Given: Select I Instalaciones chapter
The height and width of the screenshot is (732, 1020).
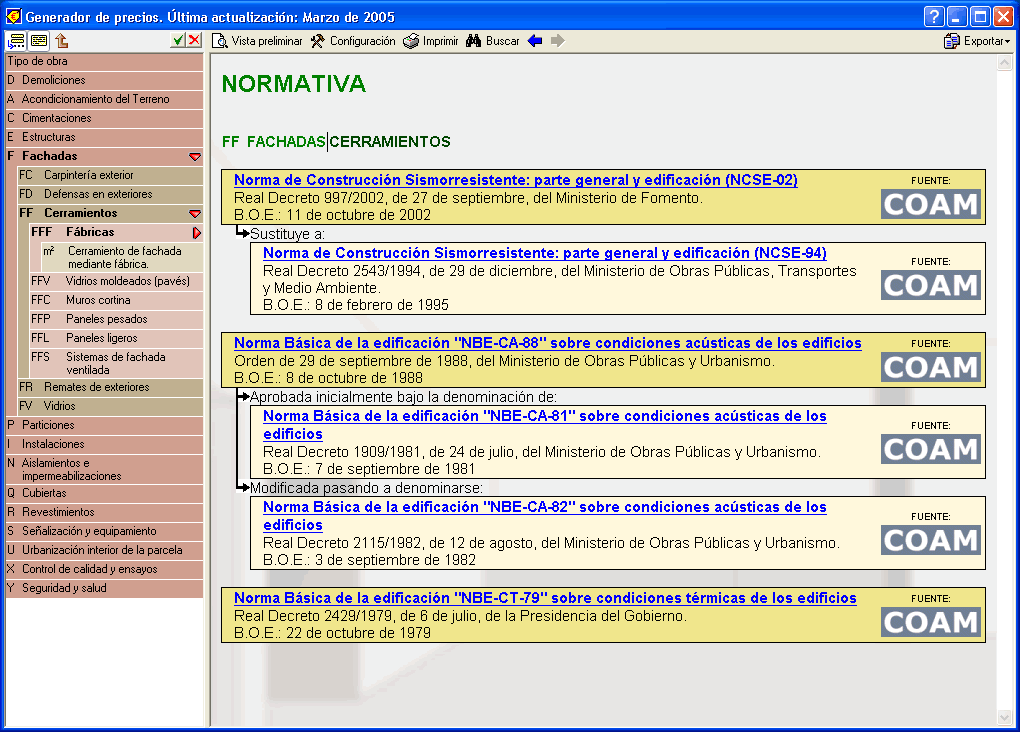Looking at the screenshot, I should click(x=104, y=444).
